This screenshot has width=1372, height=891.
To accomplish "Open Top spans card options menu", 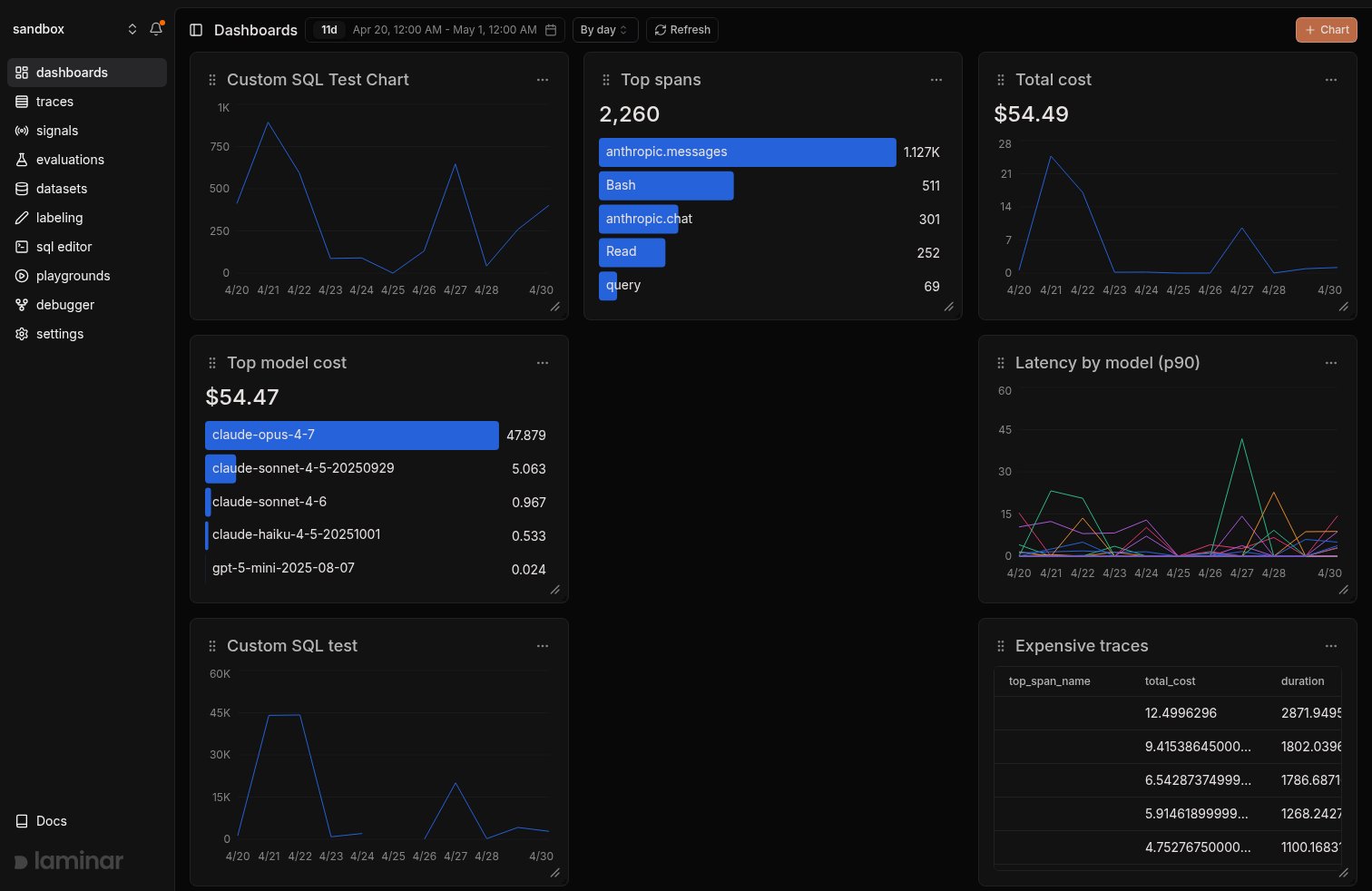I will (x=936, y=80).
